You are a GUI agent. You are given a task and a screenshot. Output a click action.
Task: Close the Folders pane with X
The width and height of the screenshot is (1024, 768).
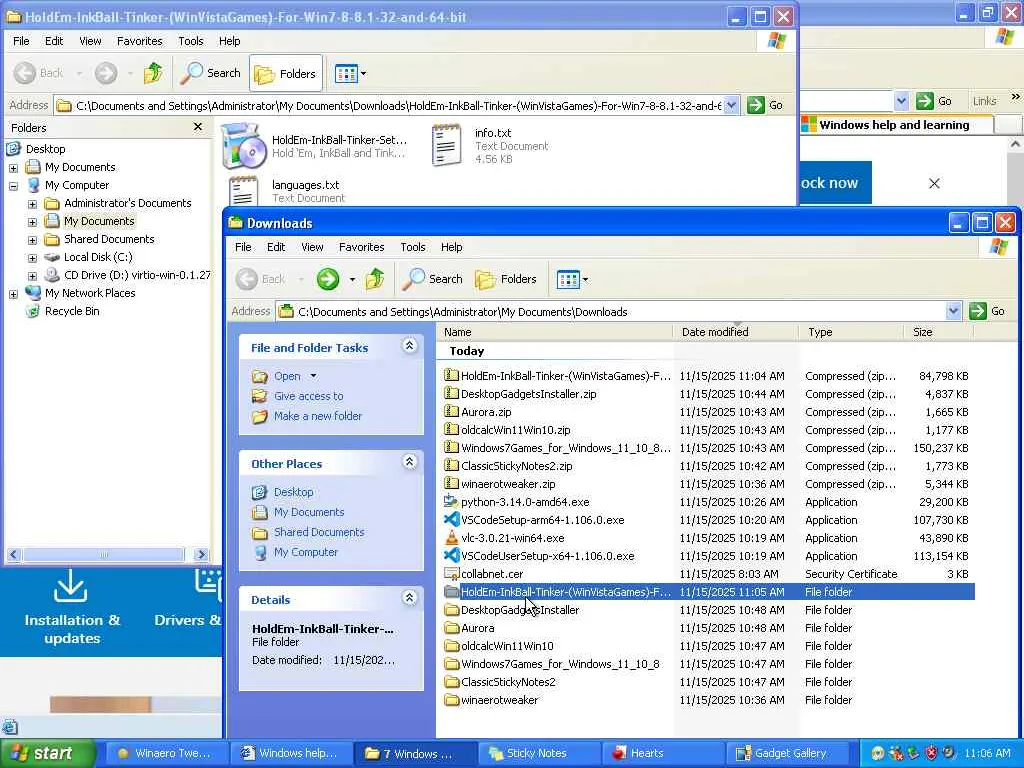pyautogui.click(x=198, y=127)
